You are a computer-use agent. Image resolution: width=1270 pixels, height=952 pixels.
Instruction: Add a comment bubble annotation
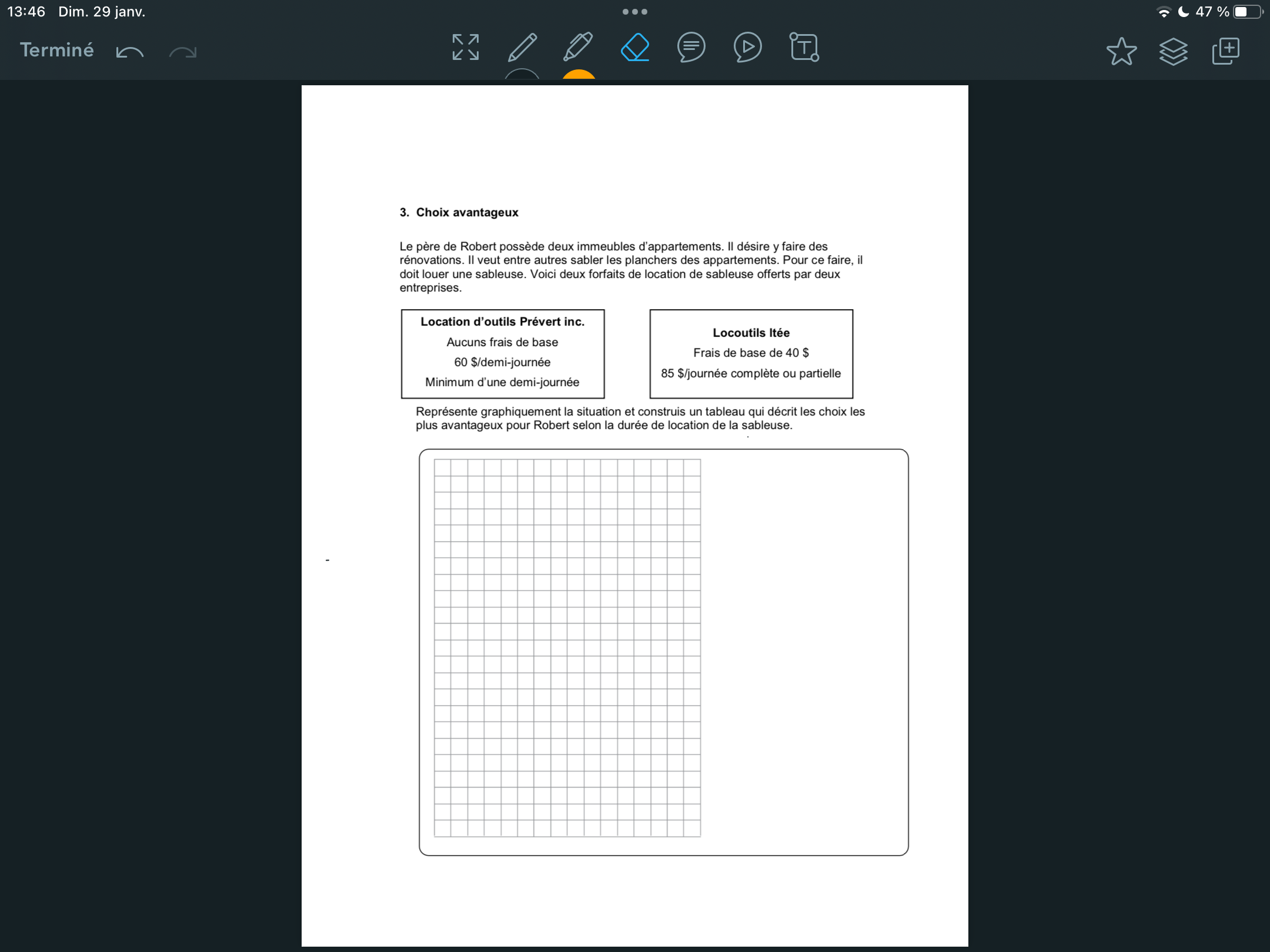[x=691, y=48]
